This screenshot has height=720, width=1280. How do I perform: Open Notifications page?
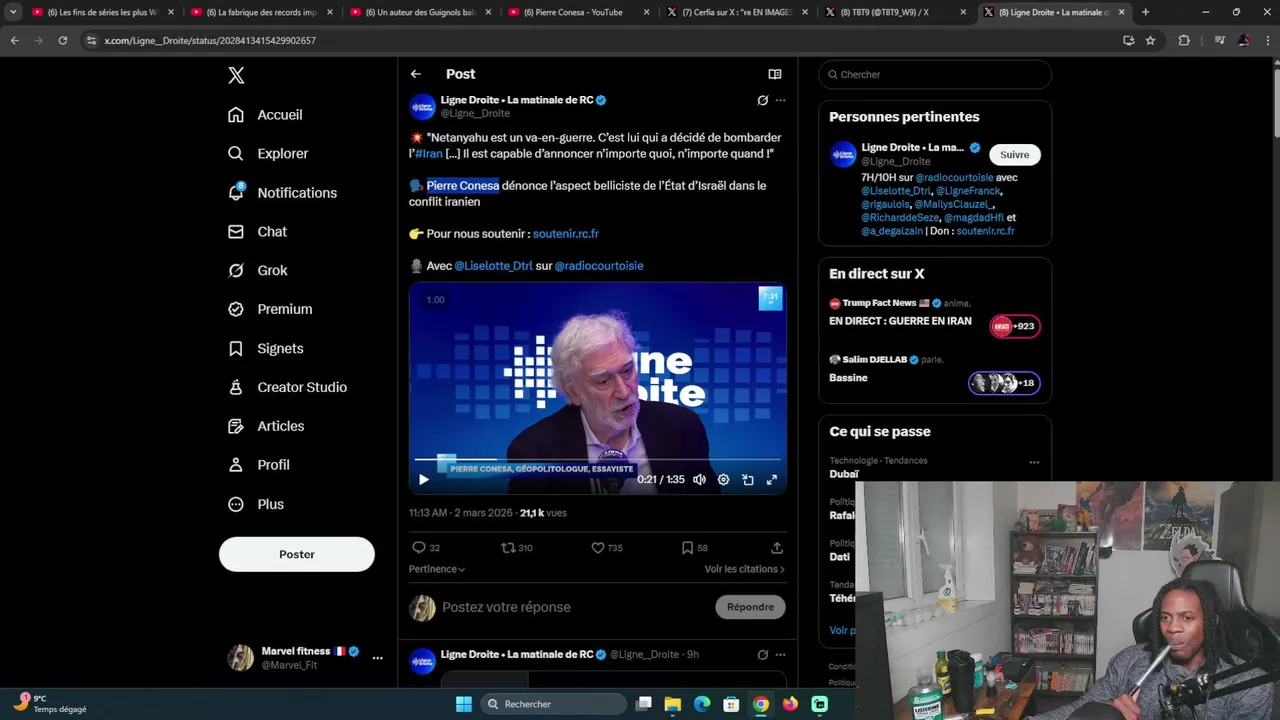tap(282, 193)
